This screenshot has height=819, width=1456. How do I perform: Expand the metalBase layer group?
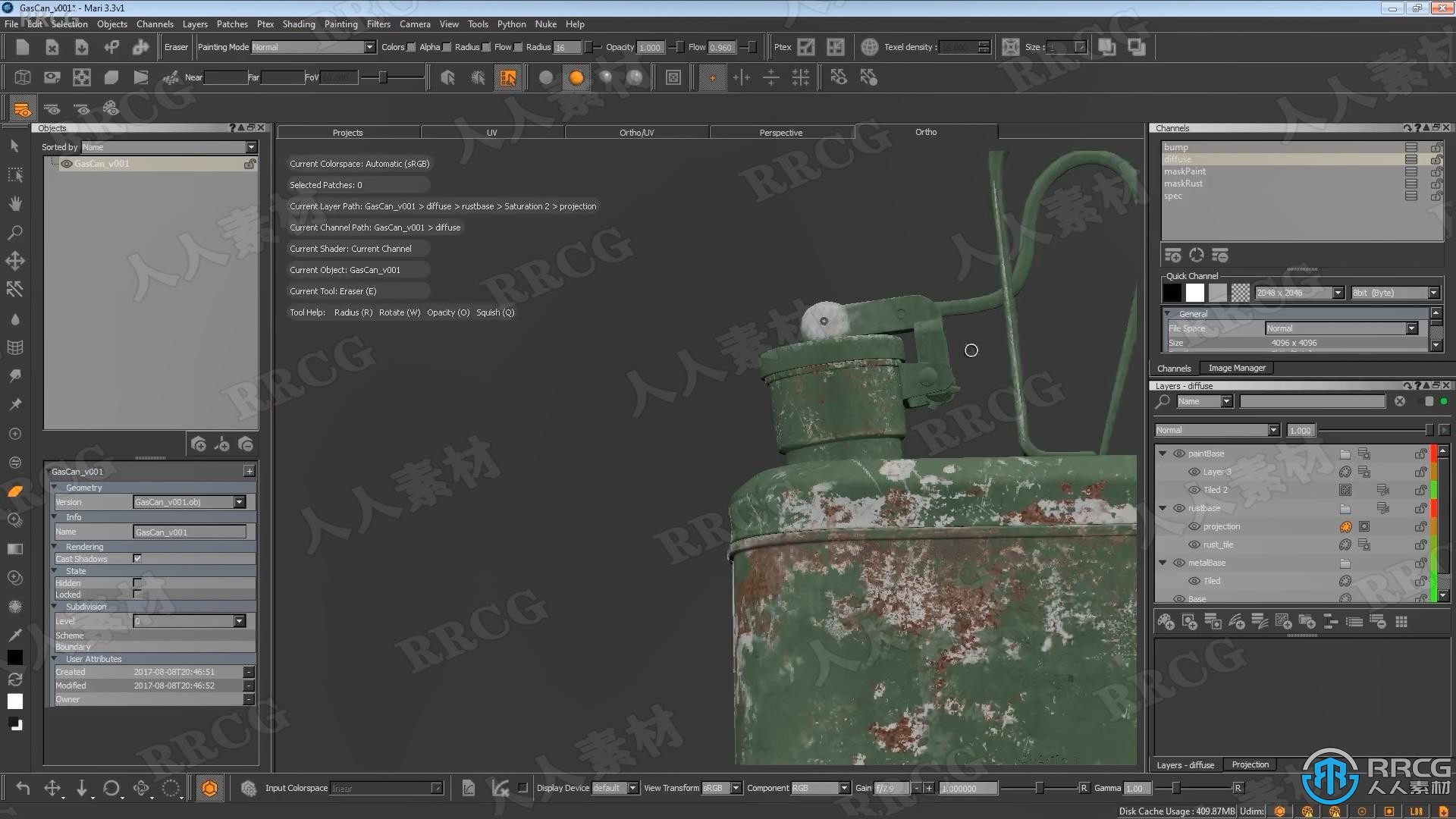(1165, 562)
